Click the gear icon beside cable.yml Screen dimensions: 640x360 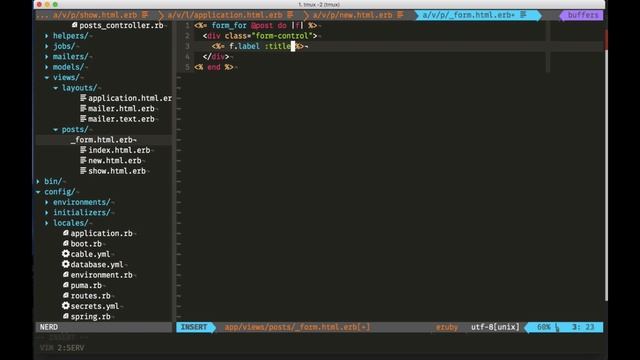(66, 254)
